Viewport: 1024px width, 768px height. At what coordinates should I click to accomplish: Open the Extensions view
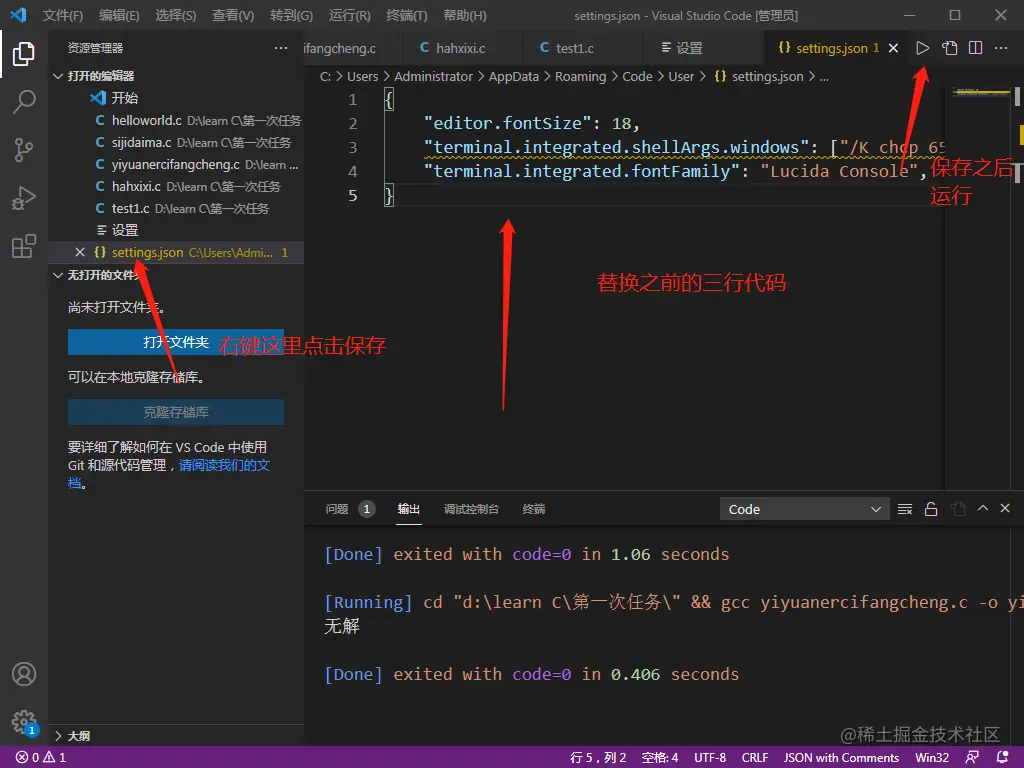click(24, 246)
